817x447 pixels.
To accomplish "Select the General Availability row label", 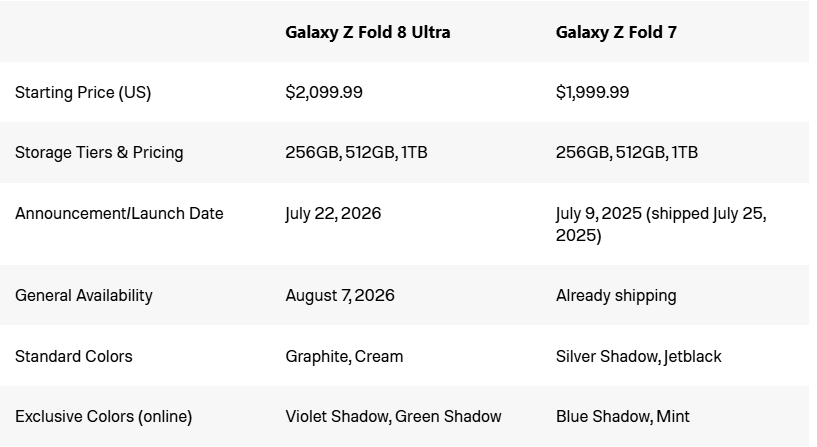I will pyautogui.click(x=83, y=295).
